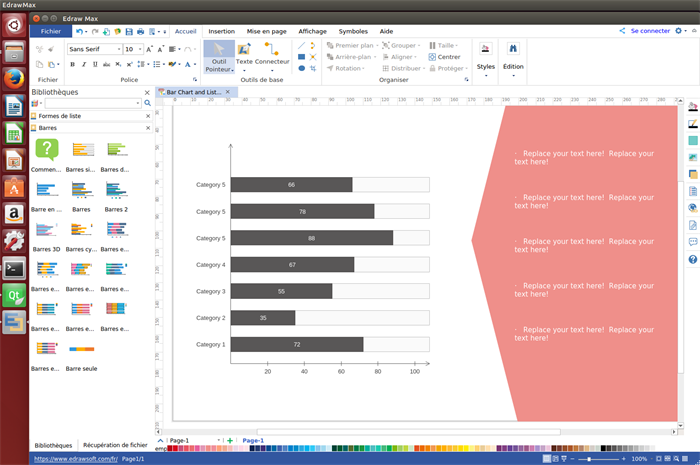Viewport: 700px width, 465px height.
Task: Click the library search magnifier icon
Action: click(148, 103)
